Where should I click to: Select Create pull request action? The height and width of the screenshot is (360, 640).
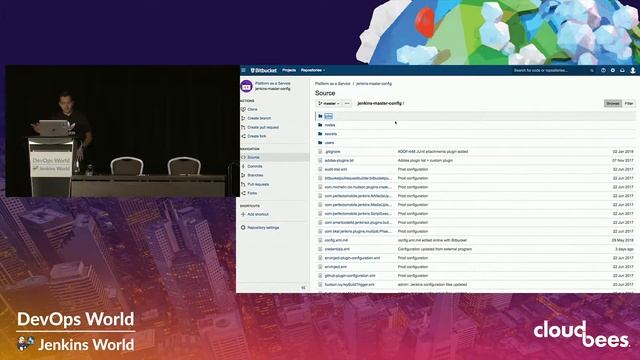263,127
